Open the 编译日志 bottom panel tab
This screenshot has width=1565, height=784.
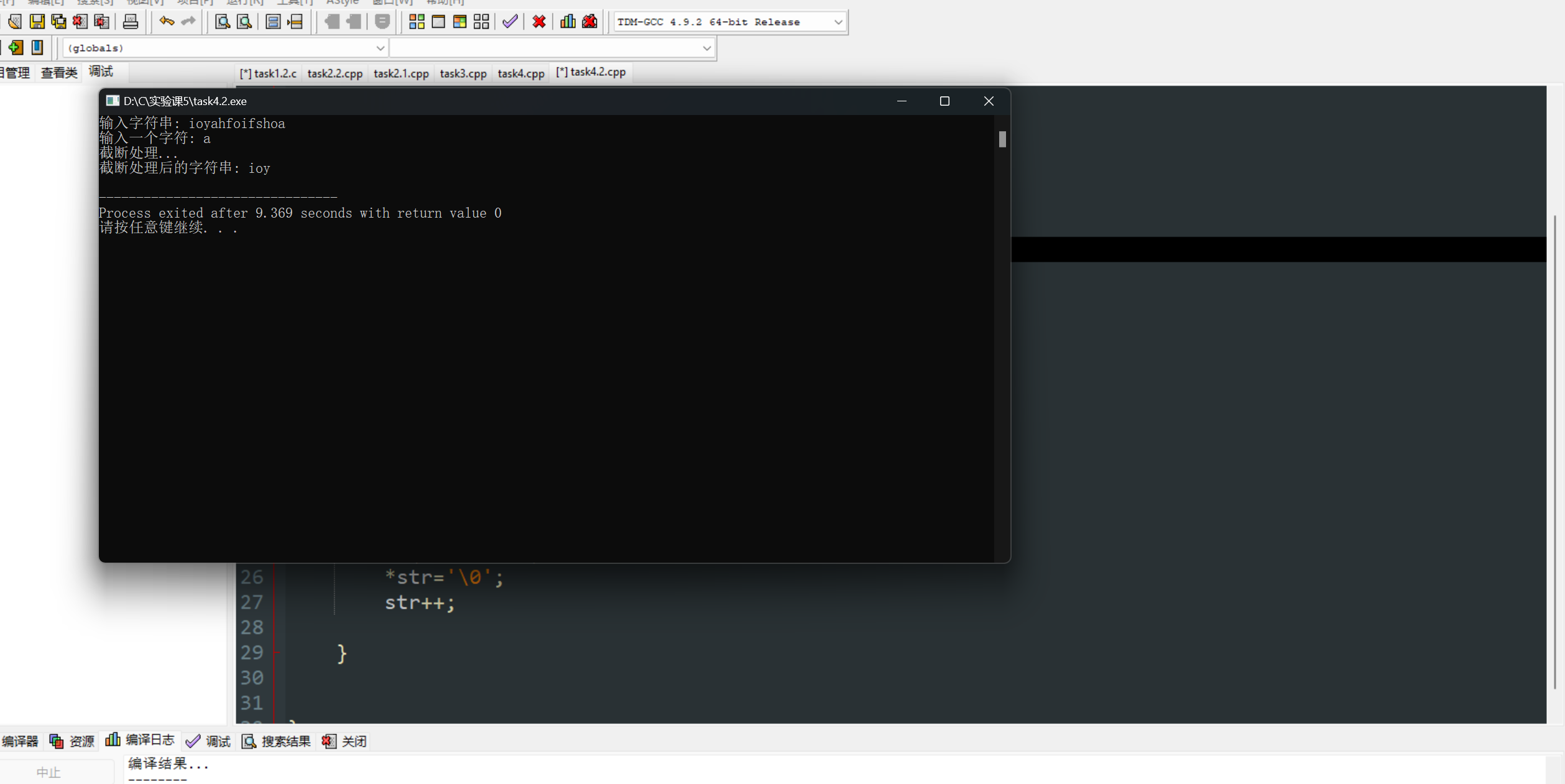coord(141,740)
